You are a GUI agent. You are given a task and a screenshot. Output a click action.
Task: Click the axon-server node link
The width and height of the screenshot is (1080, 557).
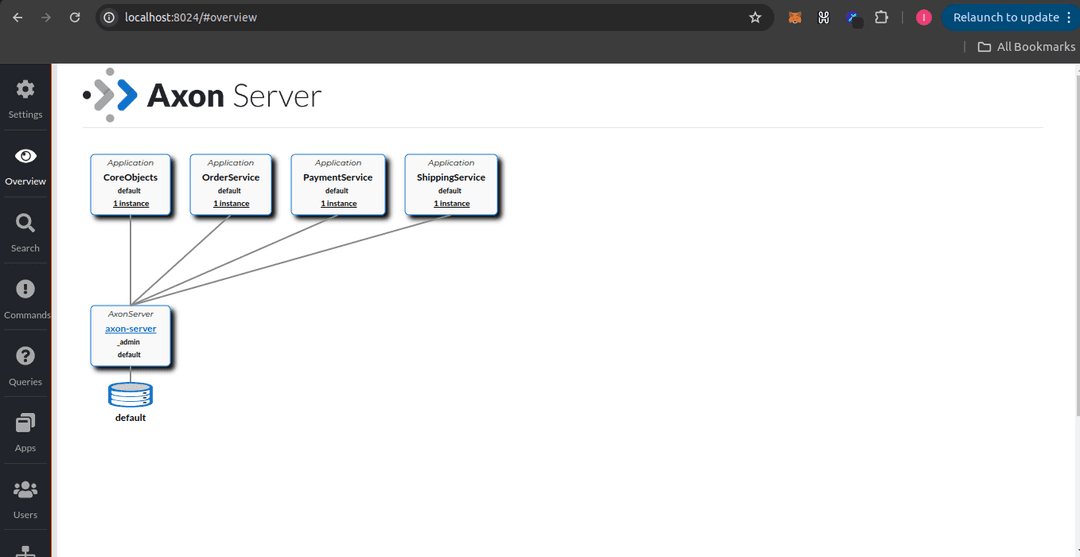click(130, 329)
